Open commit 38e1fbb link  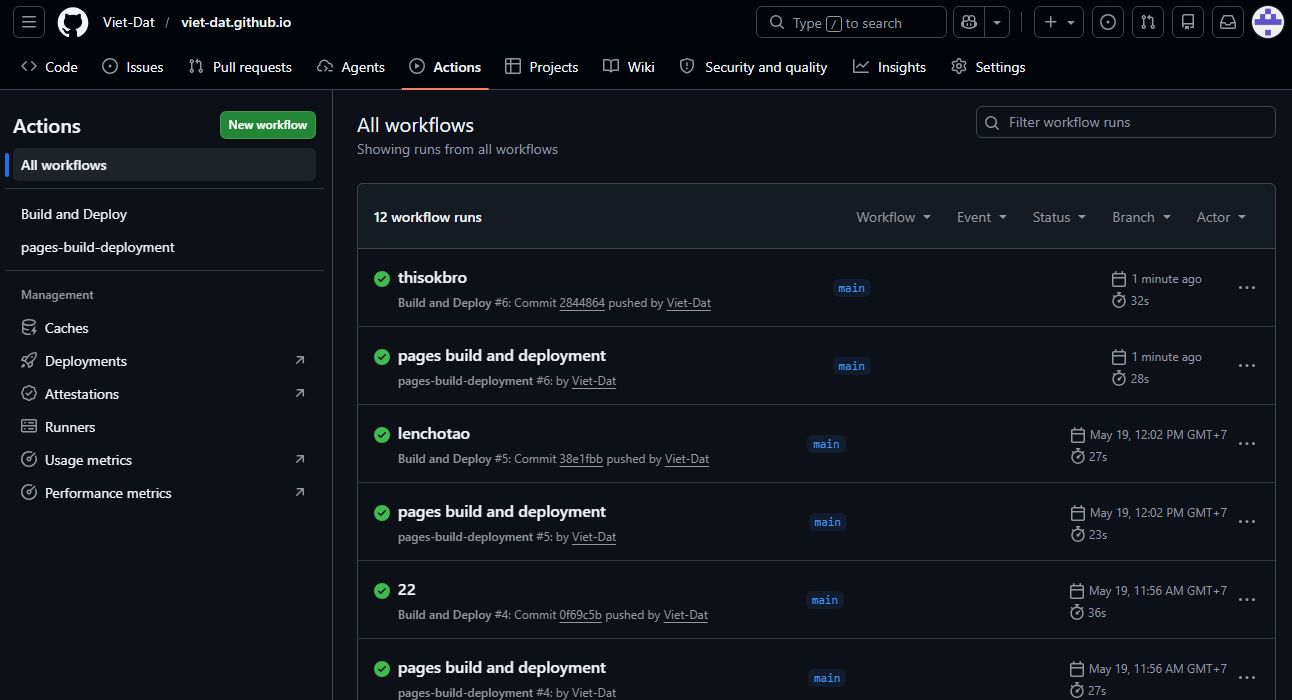(581, 459)
